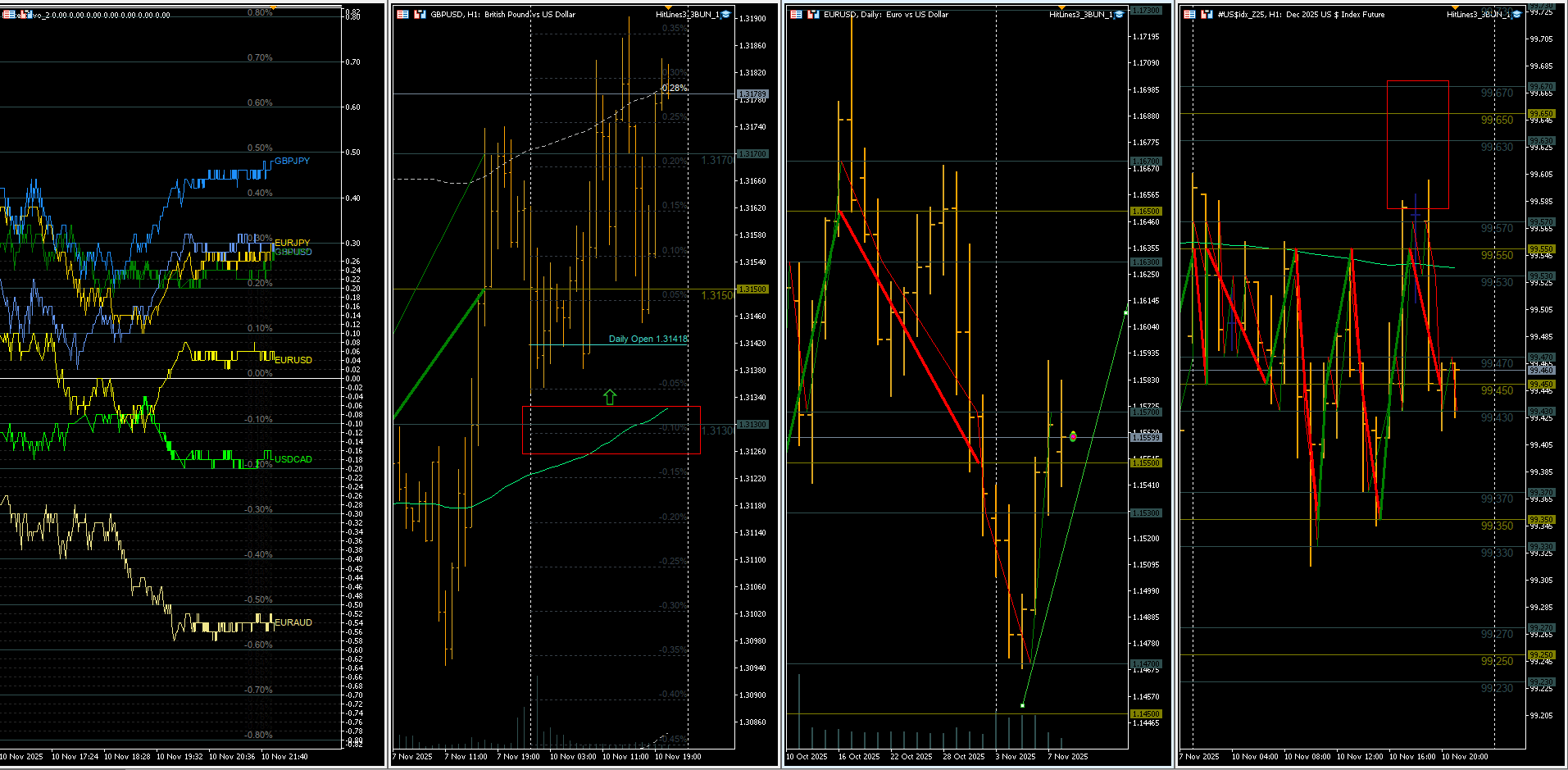Viewport: 1568px width, 770px height.
Task: Click expert advisor hat icon on US Index chart
Action: point(1516,14)
